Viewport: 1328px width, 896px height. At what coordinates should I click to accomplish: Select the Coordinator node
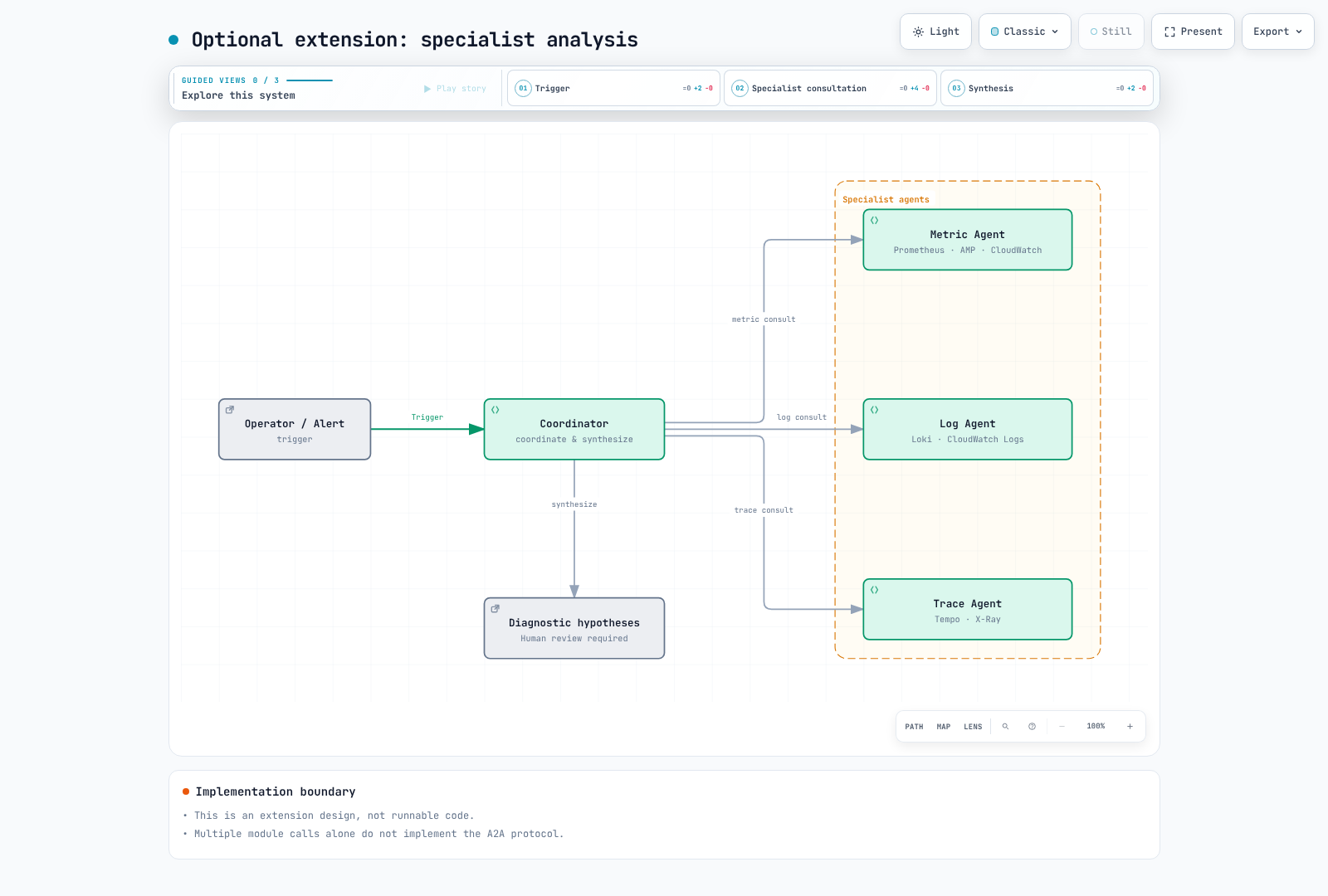coord(574,429)
